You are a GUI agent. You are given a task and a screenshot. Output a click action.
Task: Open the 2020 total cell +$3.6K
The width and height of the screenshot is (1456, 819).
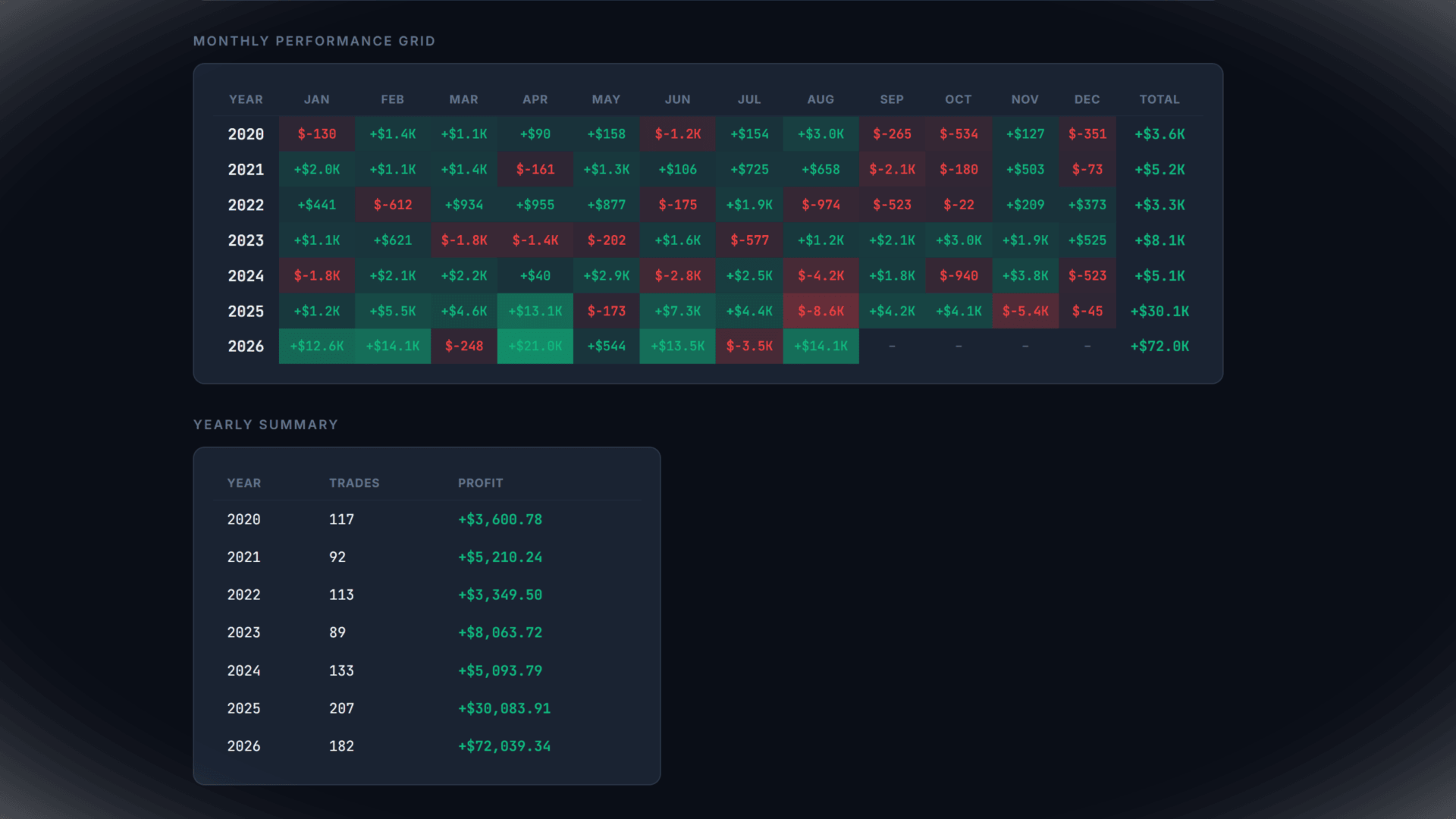(1159, 134)
